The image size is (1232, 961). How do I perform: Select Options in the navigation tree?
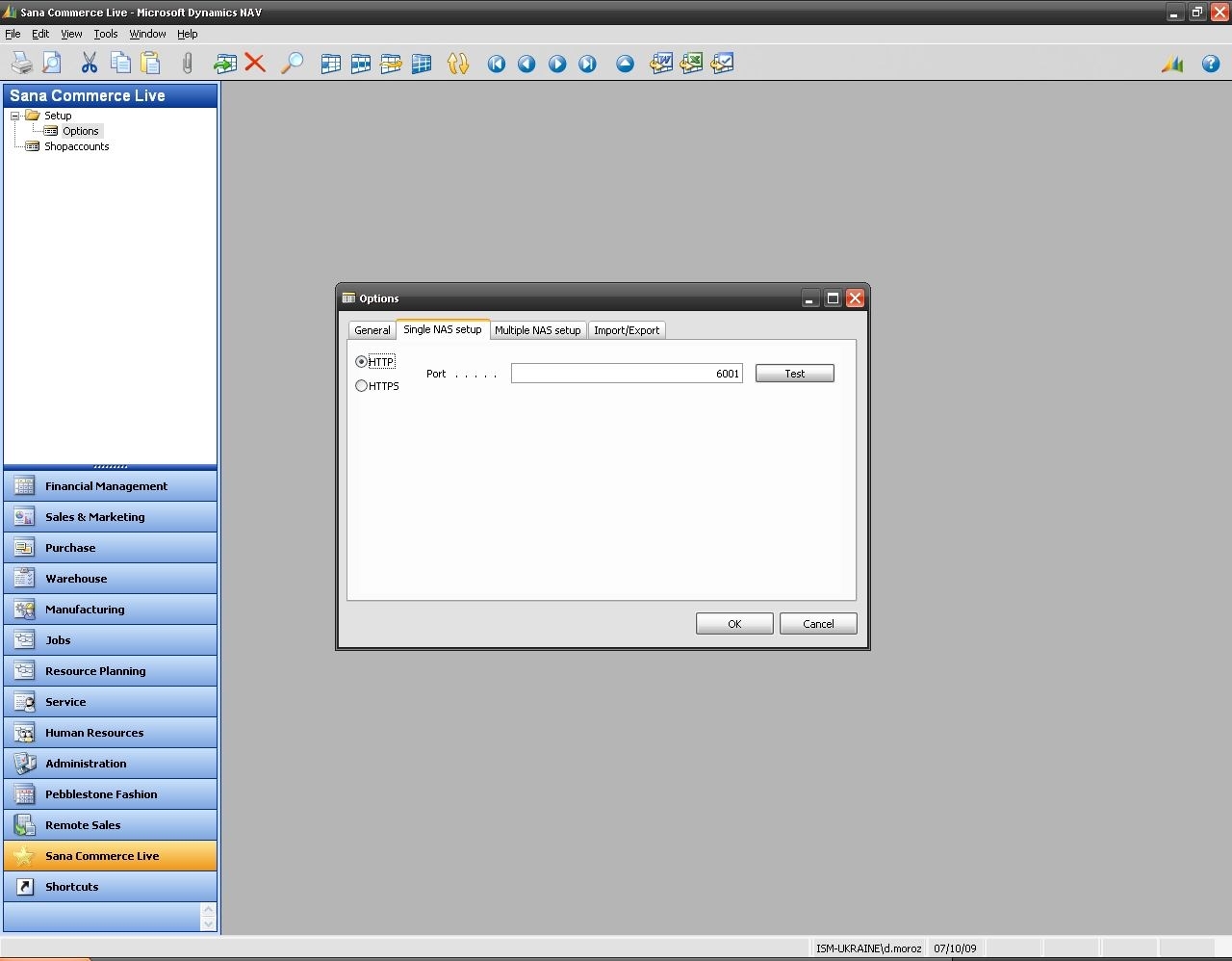(81, 131)
